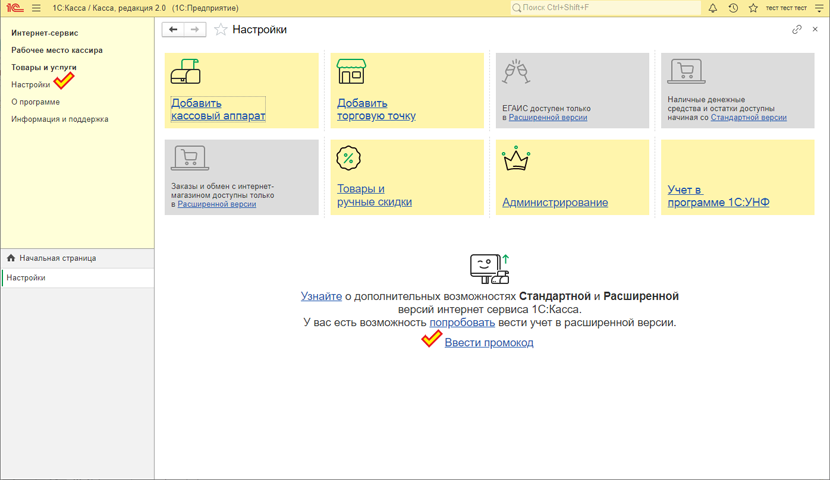The image size is (830, 480).
Task: Click the store icon for trade point
Action: (x=351, y=72)
